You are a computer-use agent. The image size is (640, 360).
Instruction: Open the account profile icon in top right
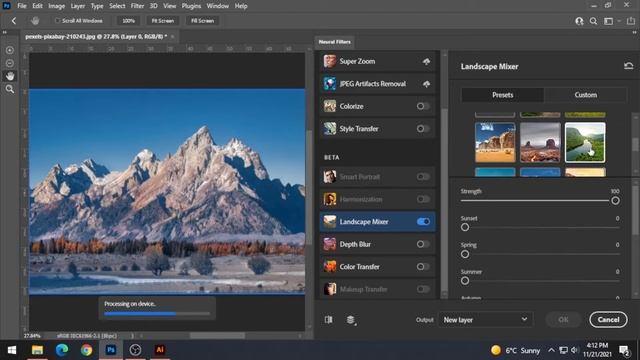[x=579, y=21]
